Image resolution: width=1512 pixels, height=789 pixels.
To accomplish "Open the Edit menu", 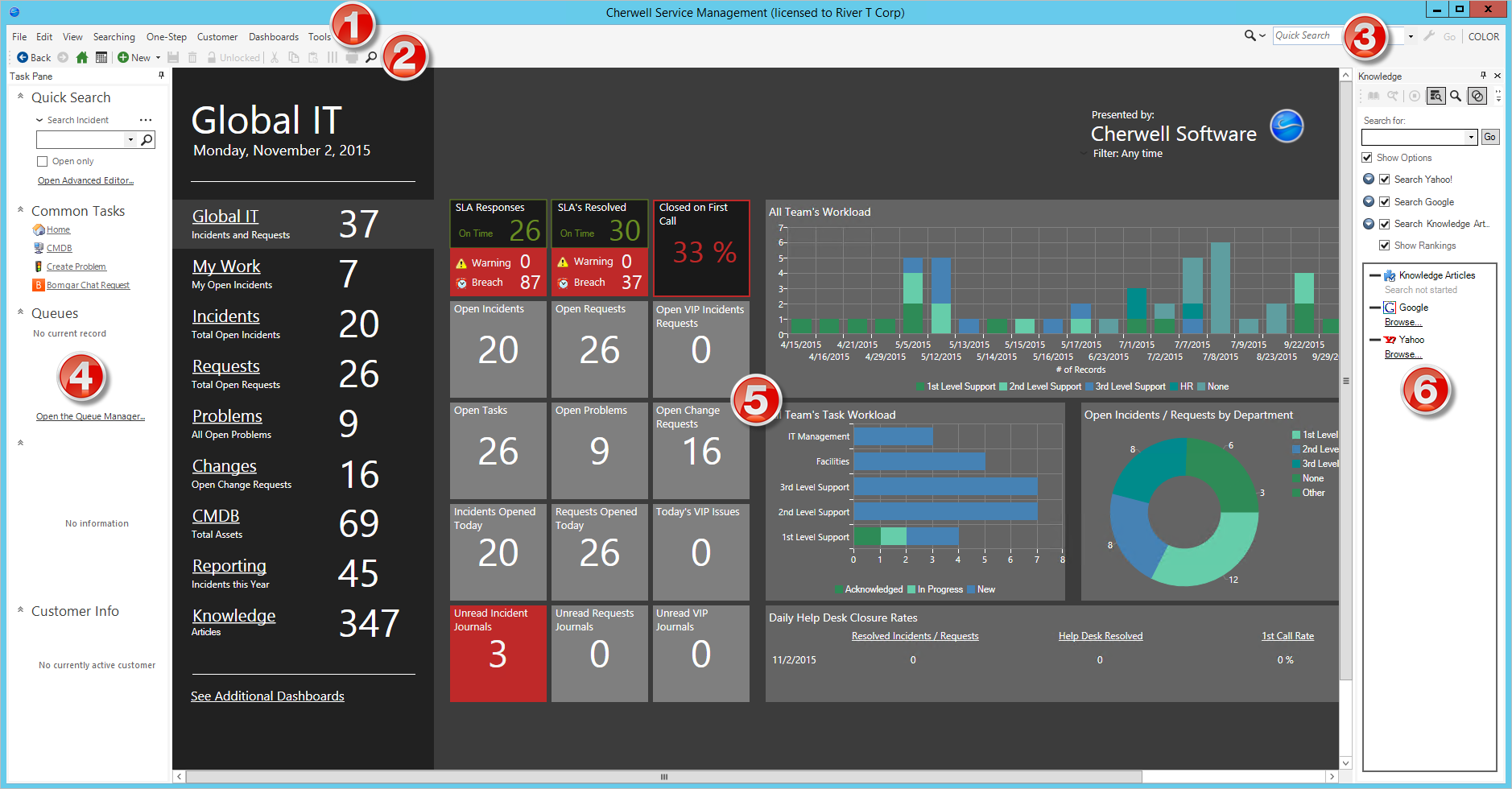I will coord(44,36).
